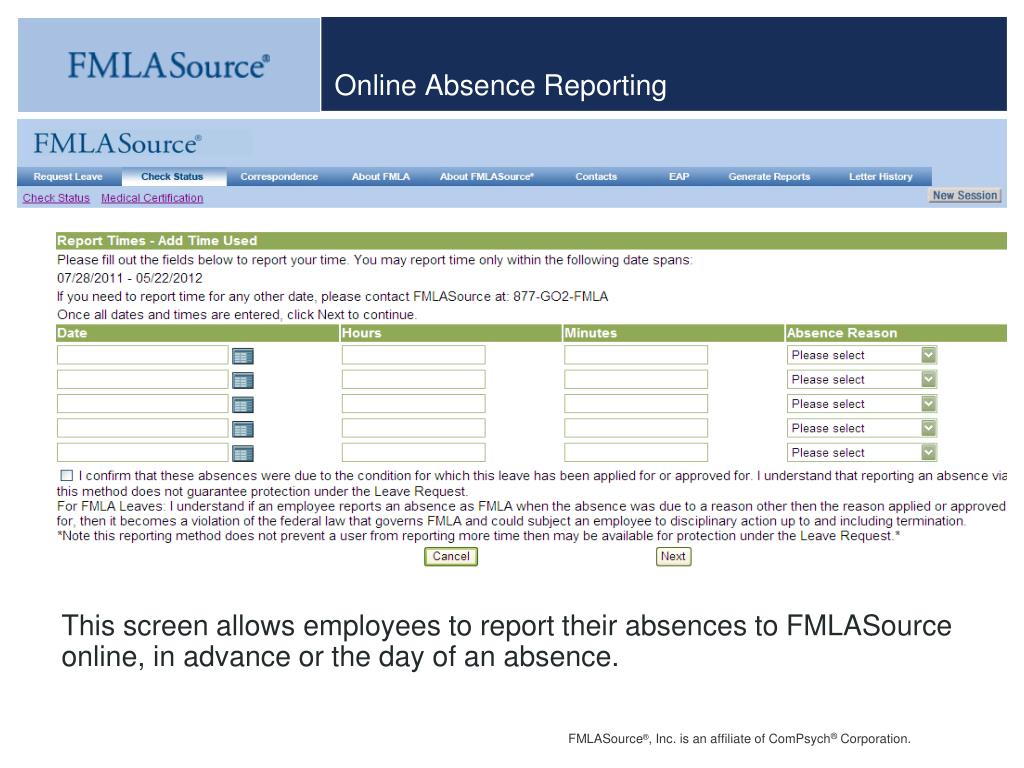Open the EAP tab

pos(679,176)
